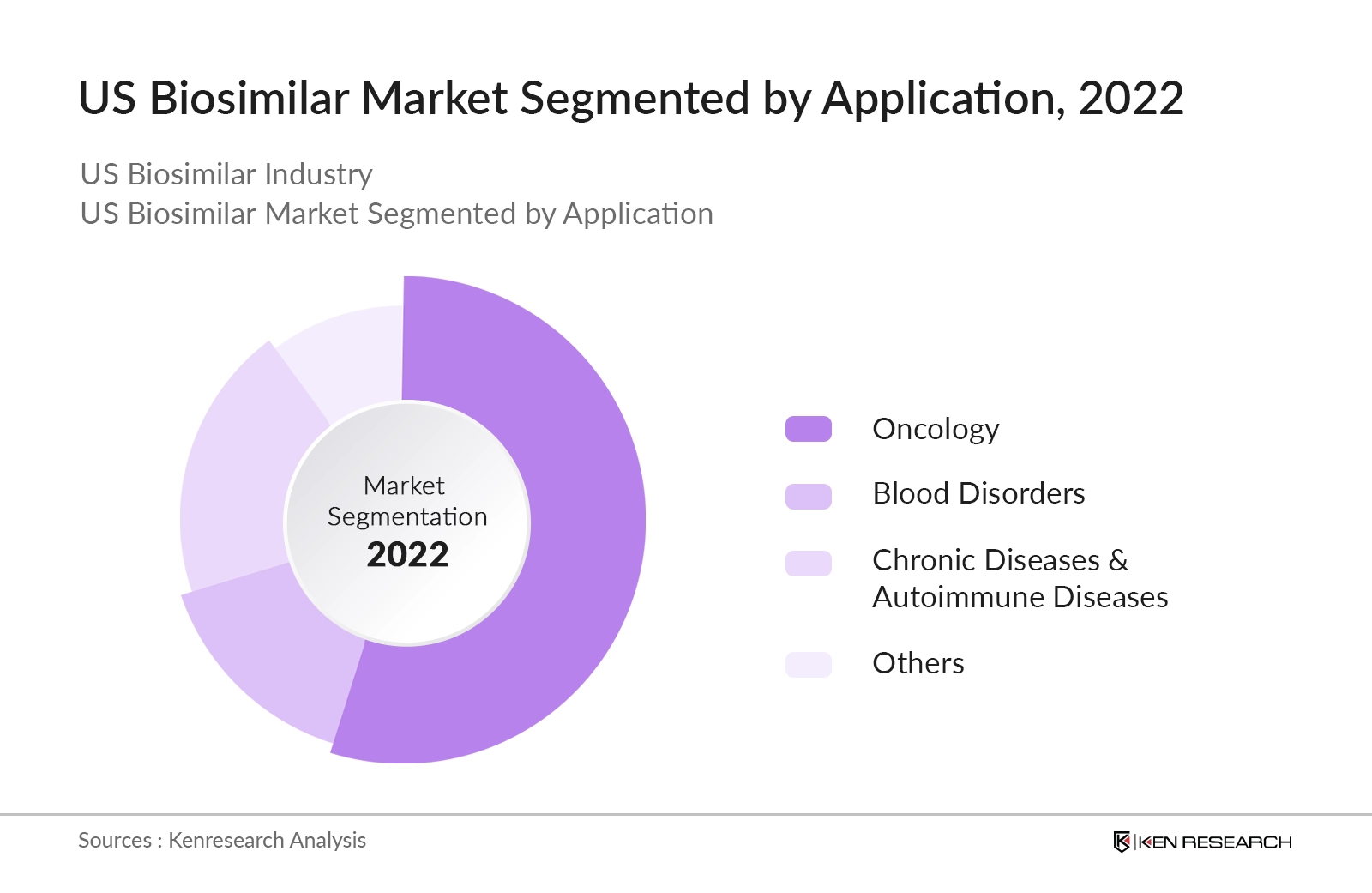
Task: Click the Market Segmentation 2022 center circle
Action: point(407,523)
